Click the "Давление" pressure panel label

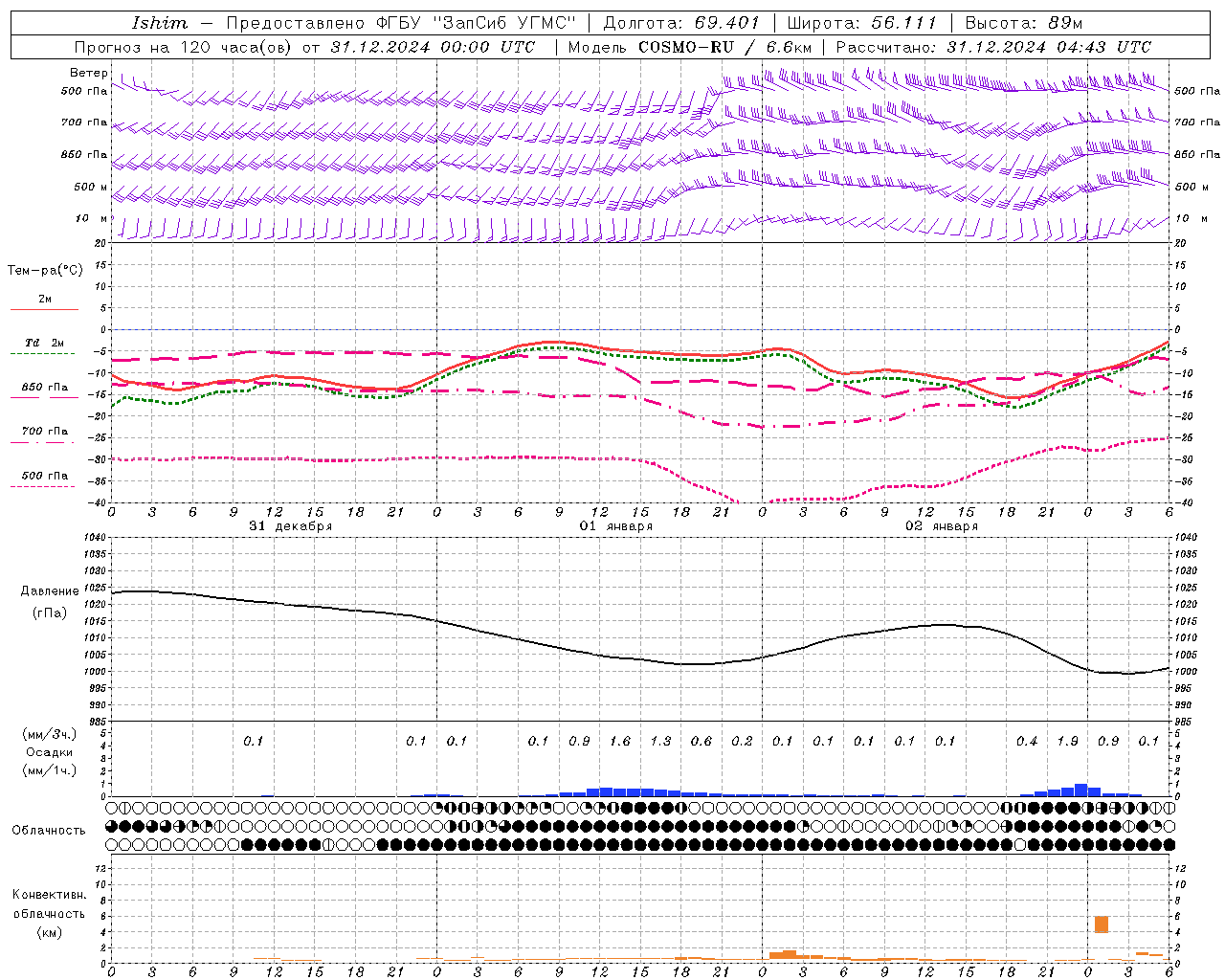[x=49, y=591]
